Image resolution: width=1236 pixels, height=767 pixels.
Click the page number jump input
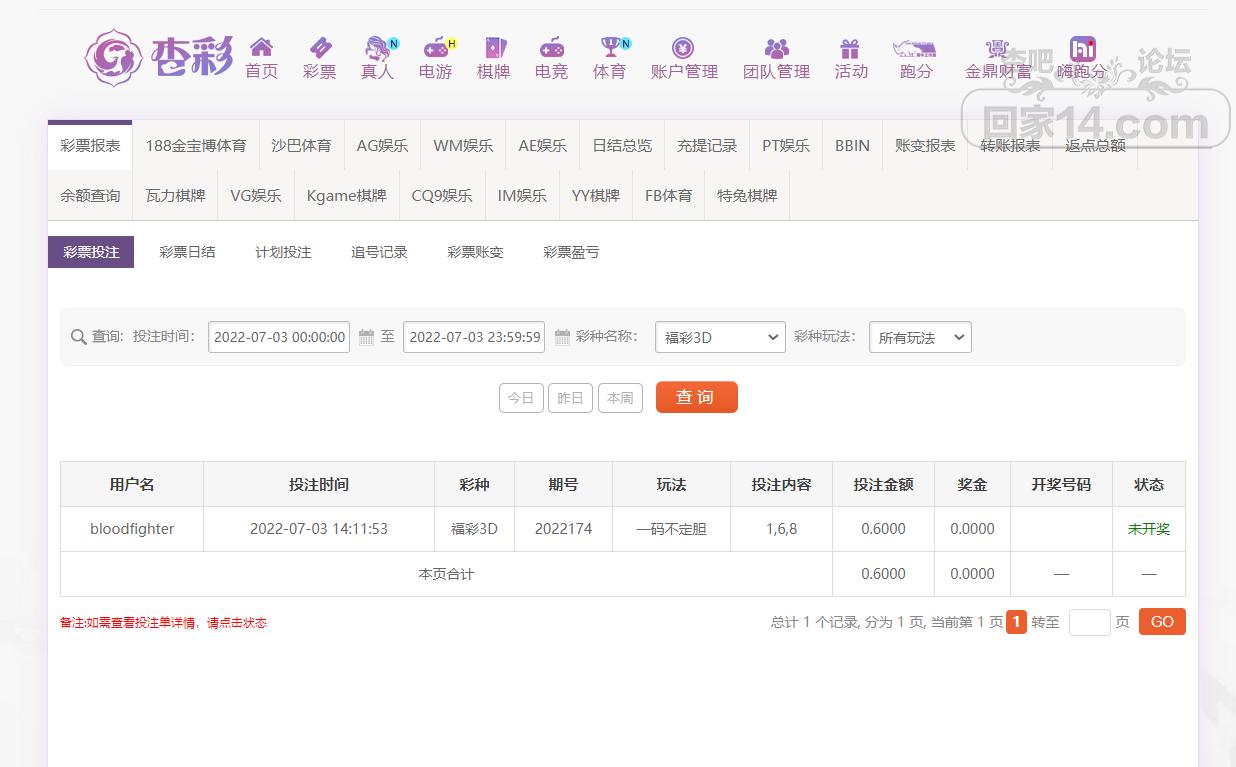pyautogui.click(x=1089, y=622)
